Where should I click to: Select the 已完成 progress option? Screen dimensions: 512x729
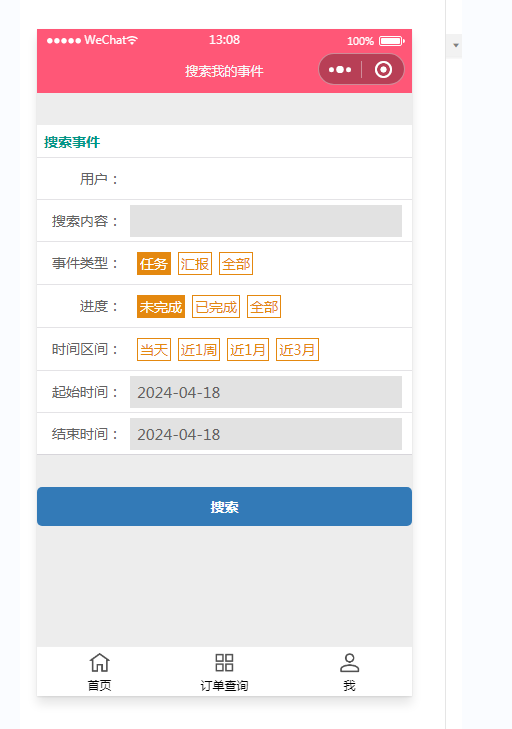tap(216, 306)
